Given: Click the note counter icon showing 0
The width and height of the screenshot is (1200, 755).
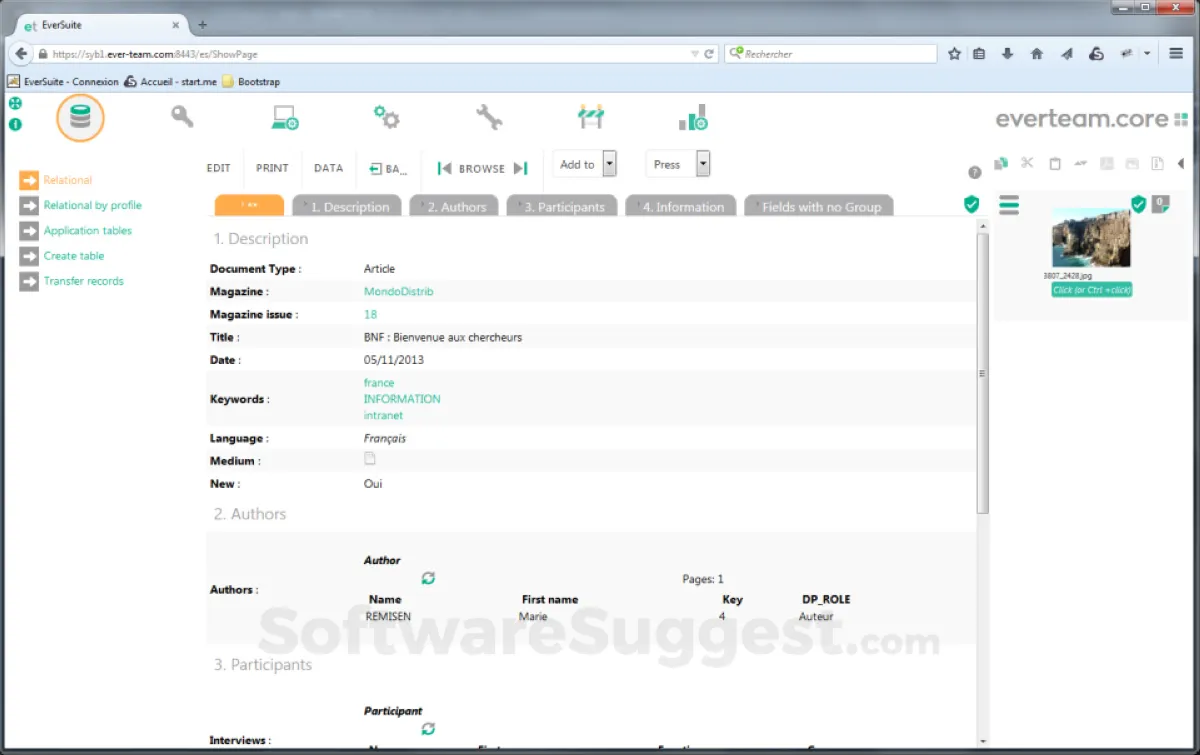Looking at the screenshot, I should pyautogui.click(x=1160, y=203).
